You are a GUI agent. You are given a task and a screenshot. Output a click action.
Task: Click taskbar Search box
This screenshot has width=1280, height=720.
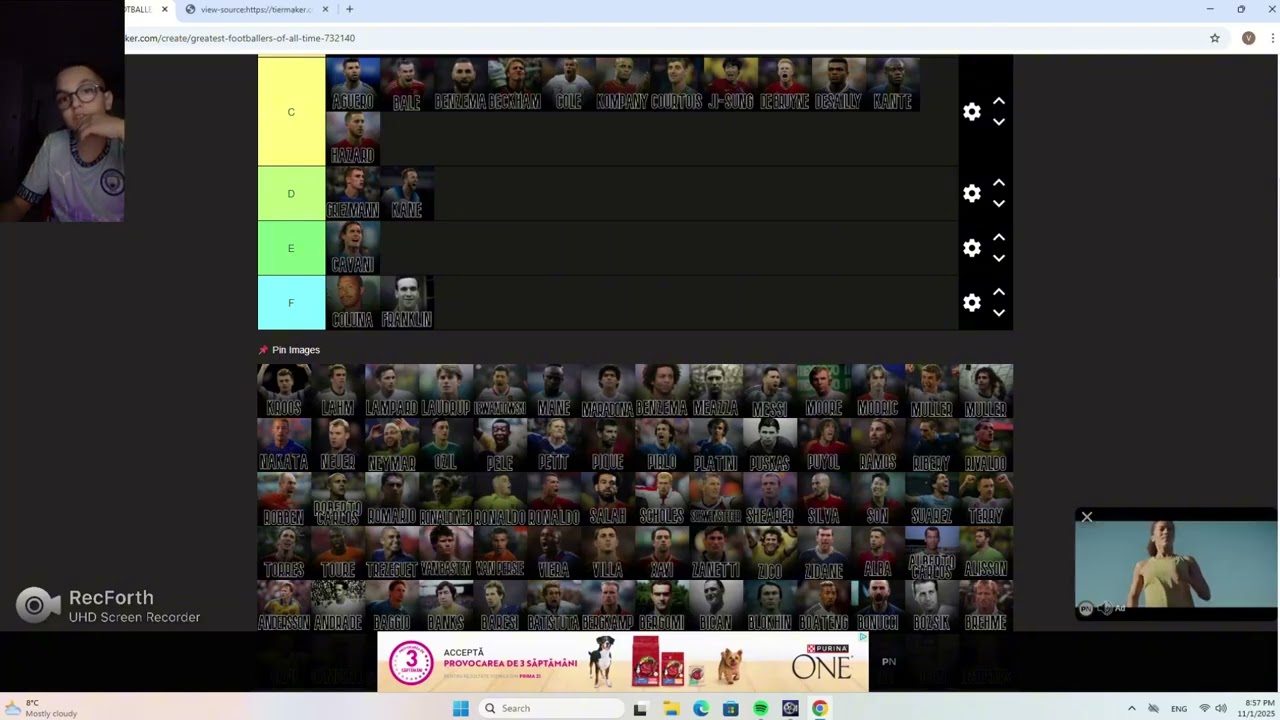(x=551, y=708)
